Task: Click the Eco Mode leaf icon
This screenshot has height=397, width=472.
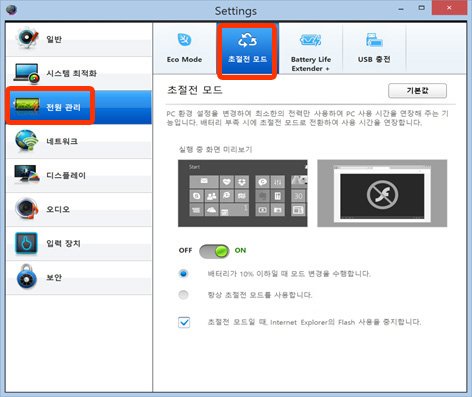Action: (184, 40)
